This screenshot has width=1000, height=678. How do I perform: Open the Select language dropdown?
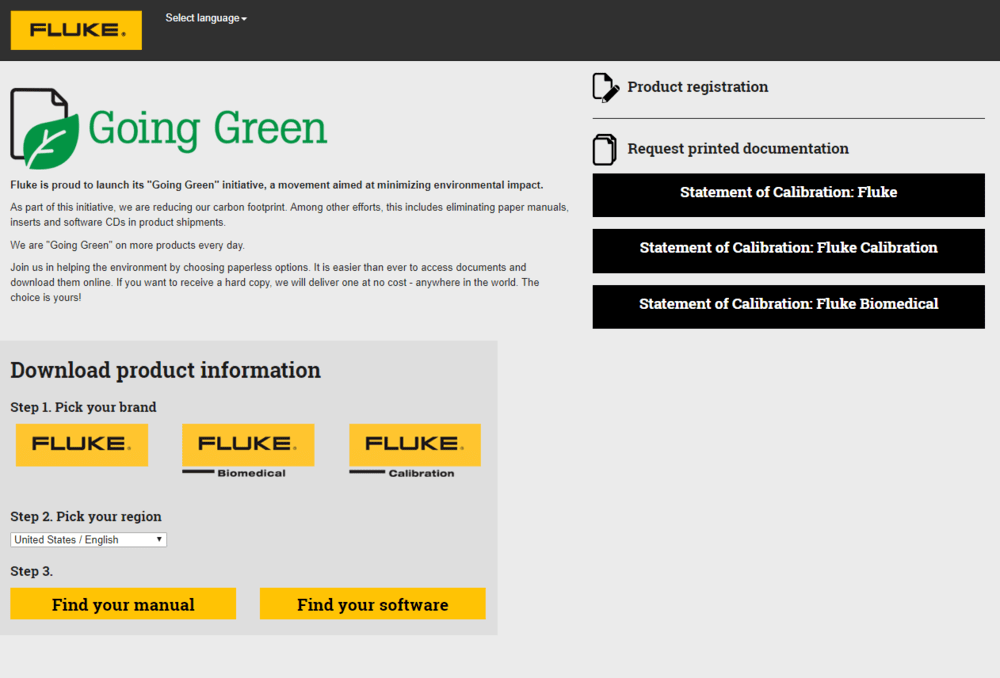205,18
